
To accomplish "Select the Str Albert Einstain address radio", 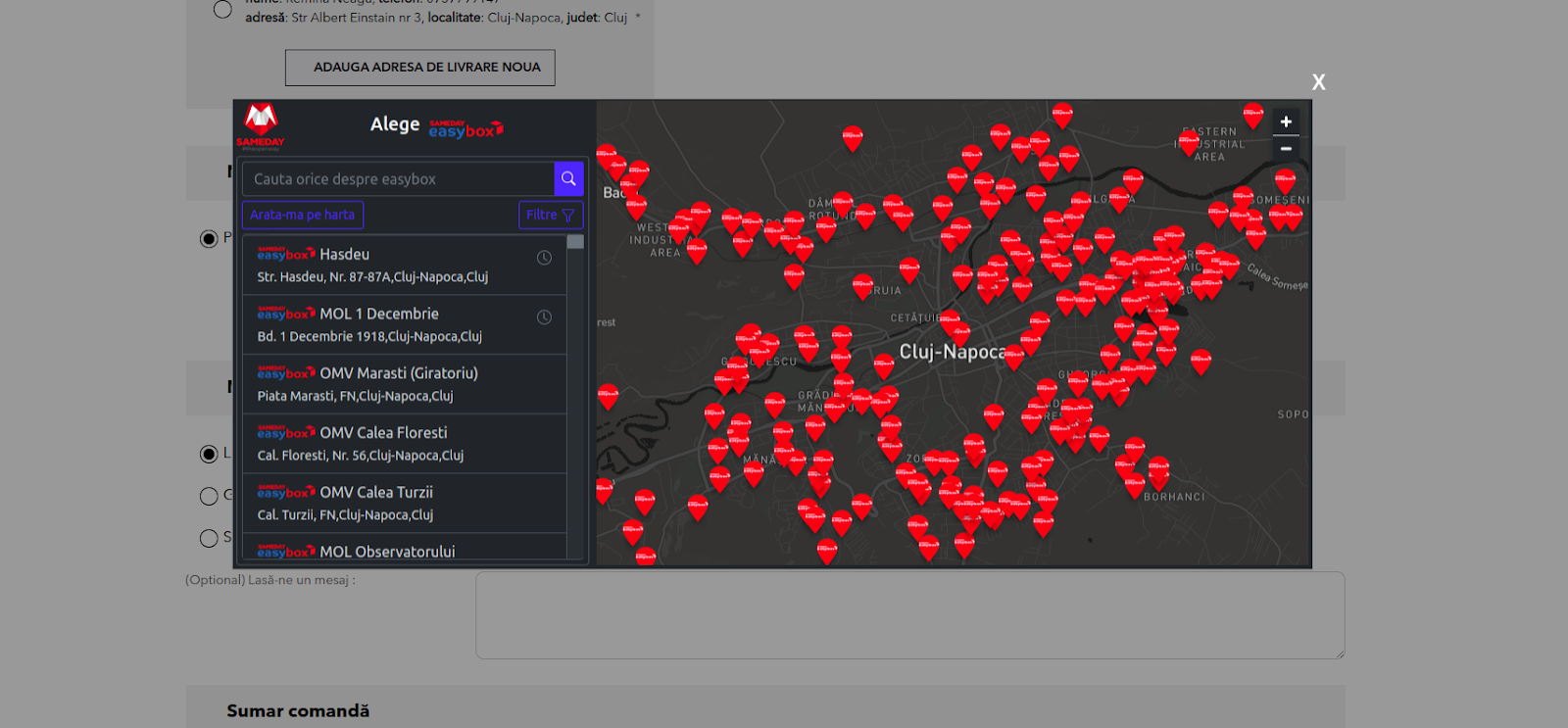I will click(x=222, y=9).
